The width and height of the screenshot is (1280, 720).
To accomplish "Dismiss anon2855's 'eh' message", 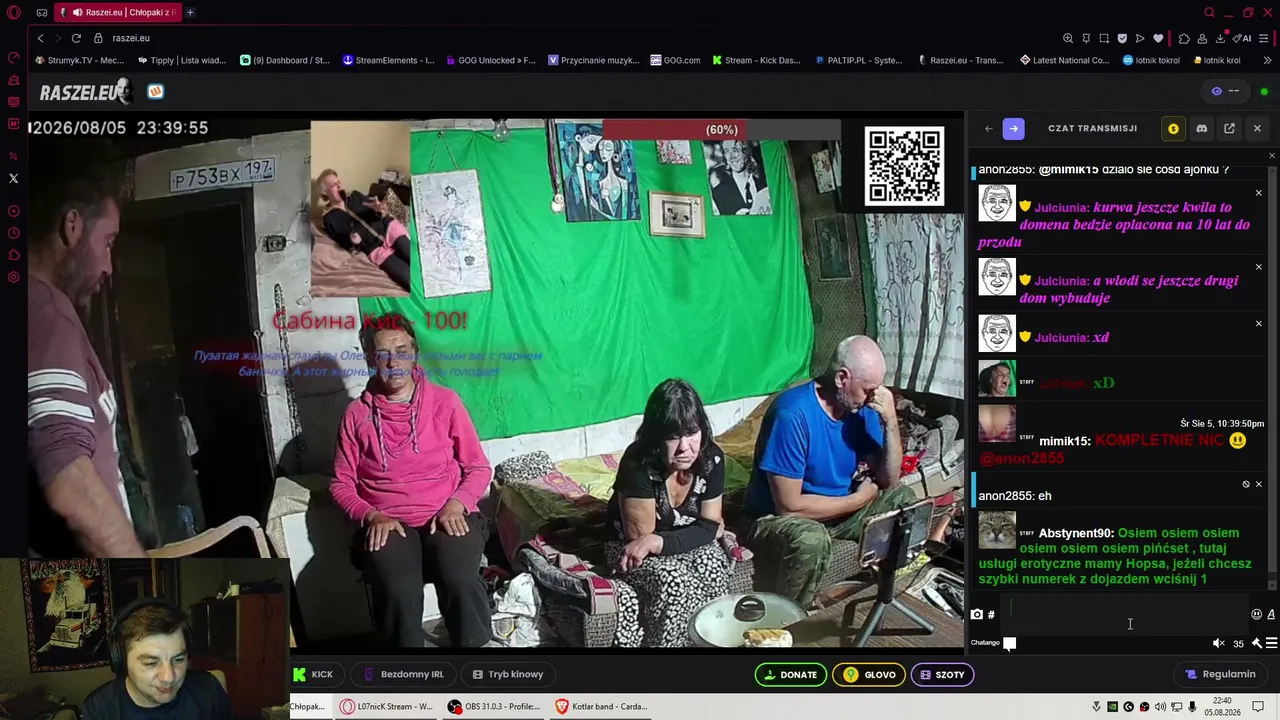I will (1259, 484).
